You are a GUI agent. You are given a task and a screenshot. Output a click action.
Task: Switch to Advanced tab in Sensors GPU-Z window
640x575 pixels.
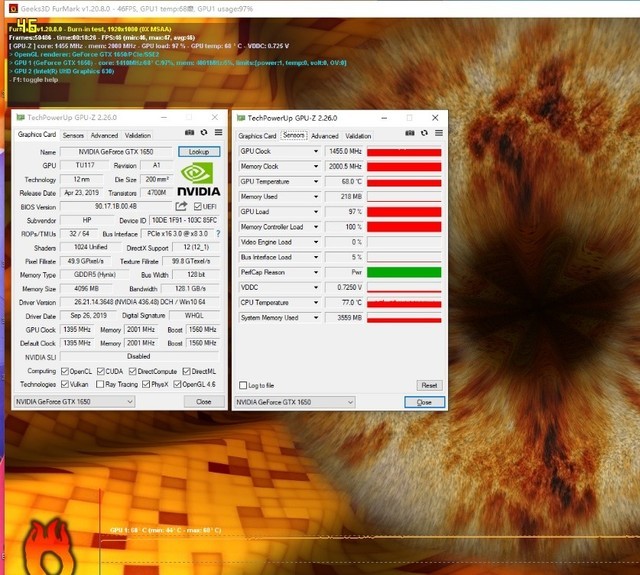click(x=324, y=136)
